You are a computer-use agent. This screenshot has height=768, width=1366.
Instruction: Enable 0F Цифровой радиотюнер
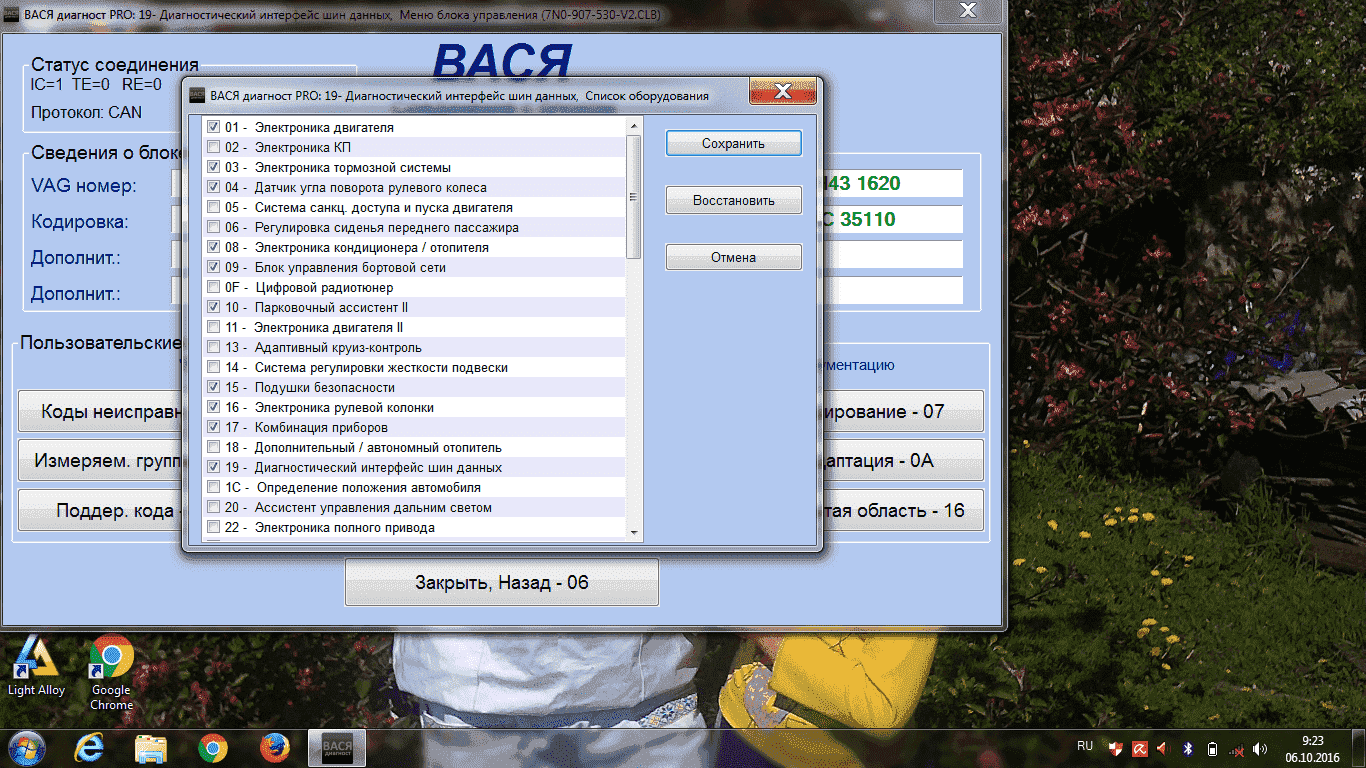coord(213,287)
